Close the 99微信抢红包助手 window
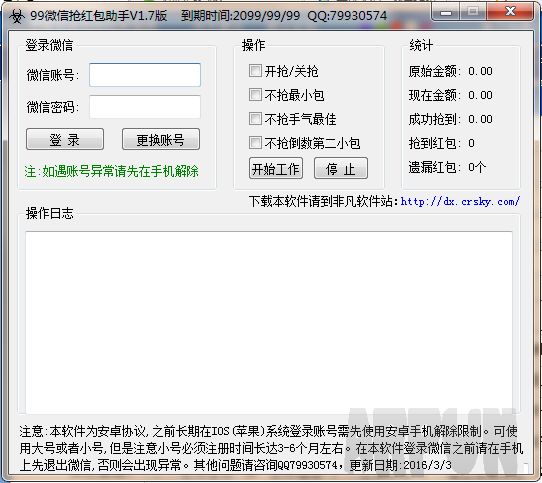Image resolution: width=542 pixels, height=483 pixels. click(x=510, y=12)
